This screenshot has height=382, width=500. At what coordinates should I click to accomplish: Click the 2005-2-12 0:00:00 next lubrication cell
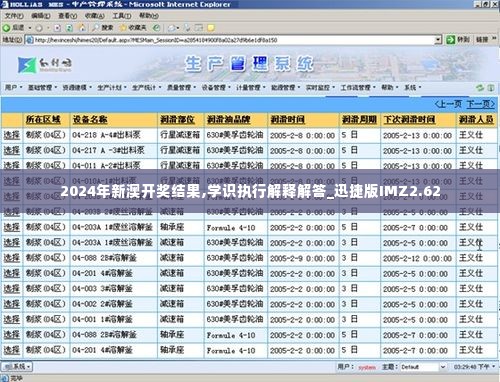[x=417, y=258]
